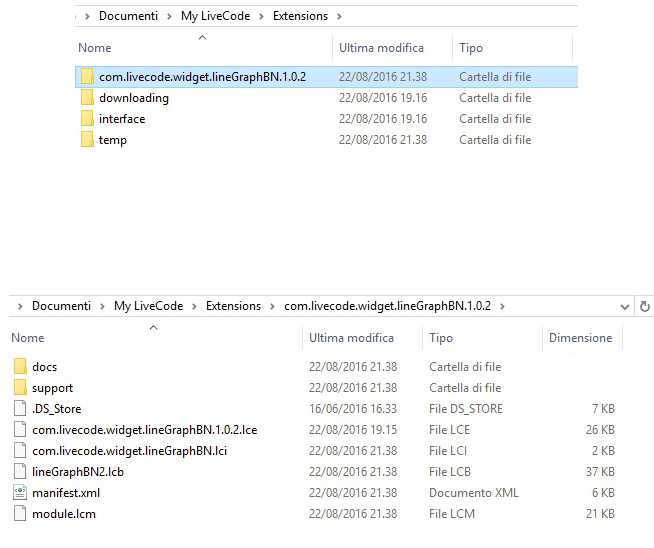Expand chevron after Documenti in upper breadcrumb
This screenshot has width=654, height=548.
point(169,17)
